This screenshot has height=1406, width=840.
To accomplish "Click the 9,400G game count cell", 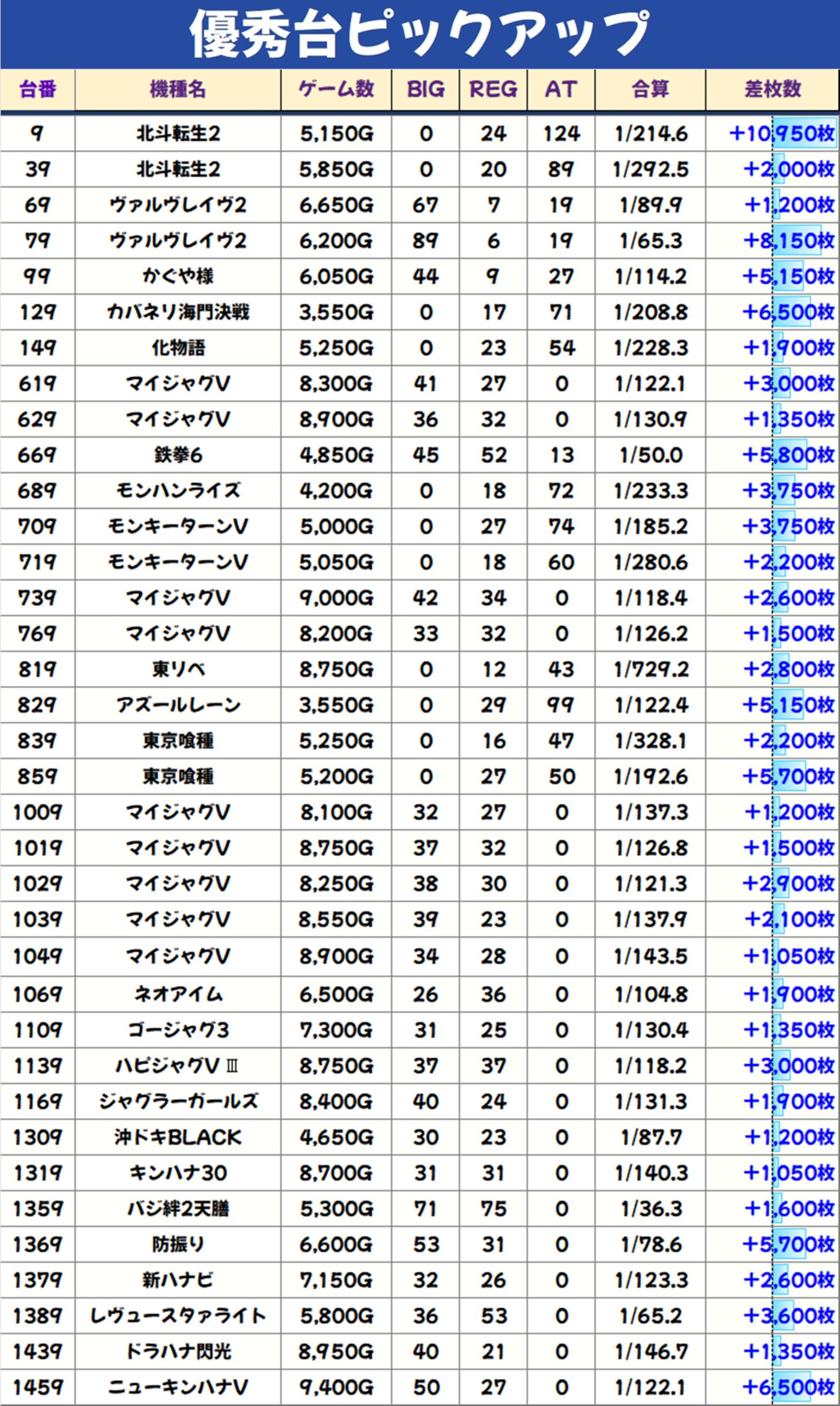I will pos(335,1387).
